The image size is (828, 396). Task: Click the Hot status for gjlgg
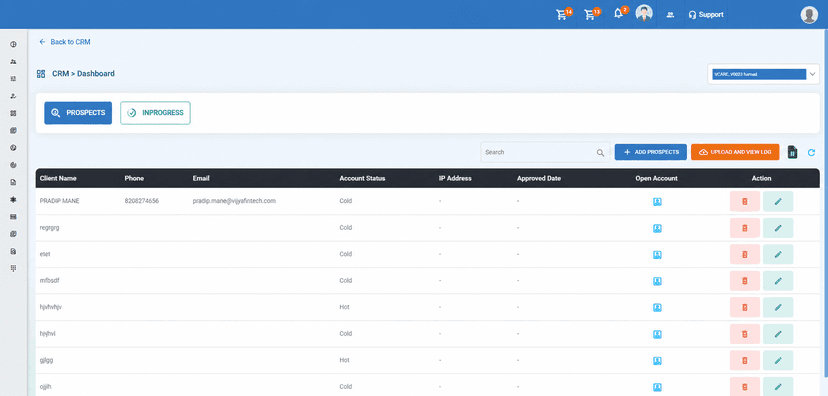(x=344, y=360)
